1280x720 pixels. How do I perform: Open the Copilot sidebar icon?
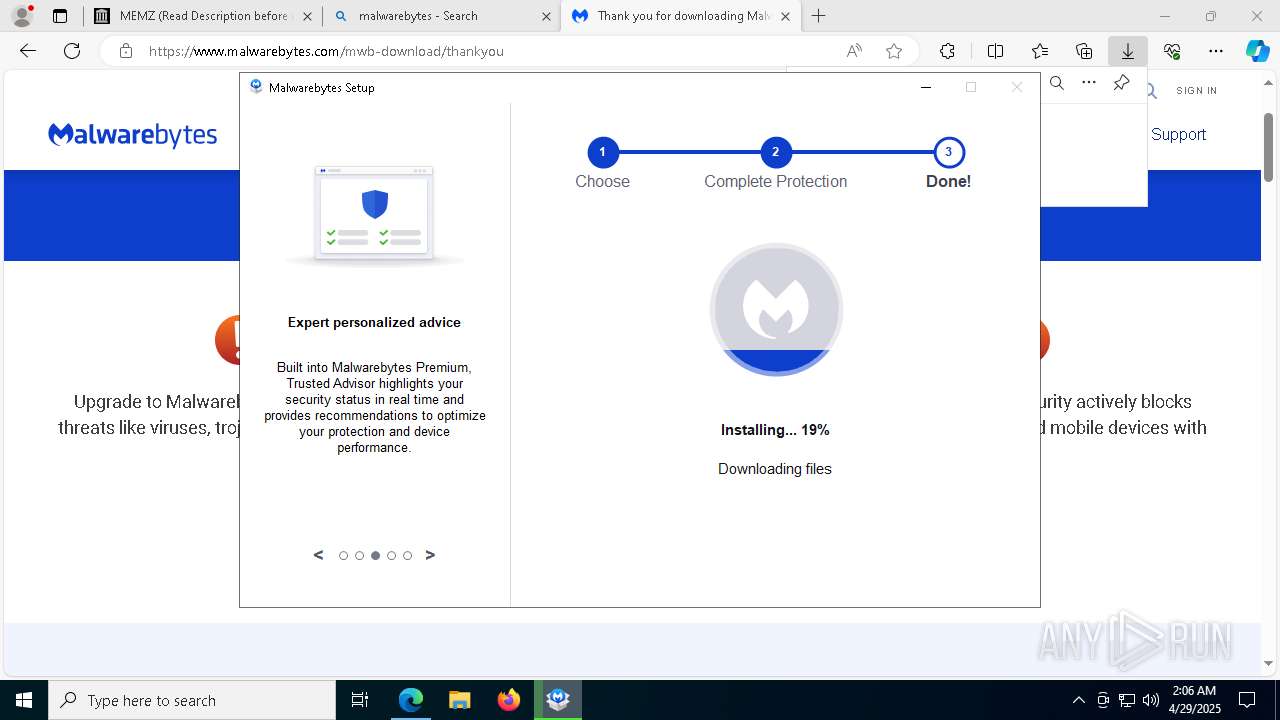click(1257, 51)
